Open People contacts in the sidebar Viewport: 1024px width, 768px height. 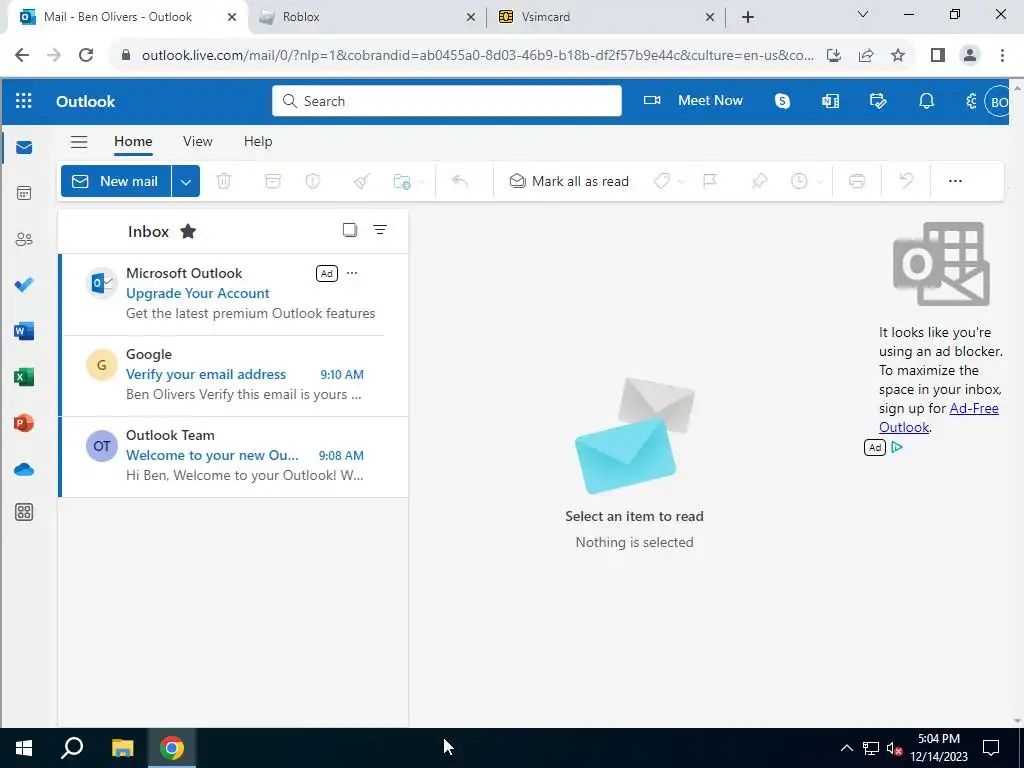pyautogui.click(x=24, y=239)
